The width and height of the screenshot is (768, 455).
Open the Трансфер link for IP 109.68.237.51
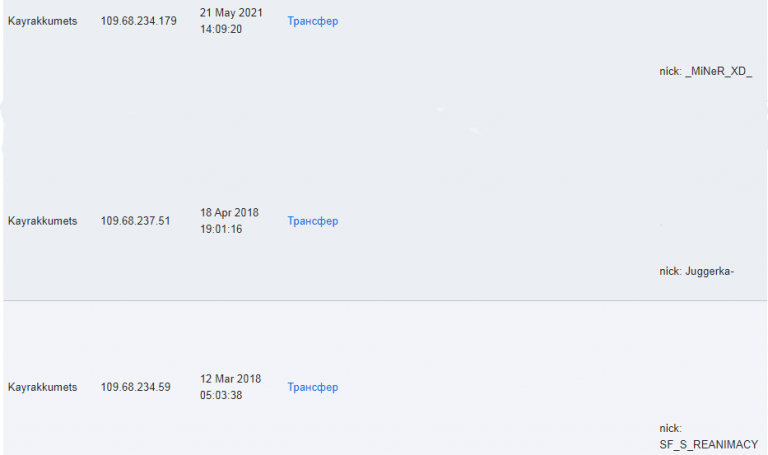click(x=312, y=221)
